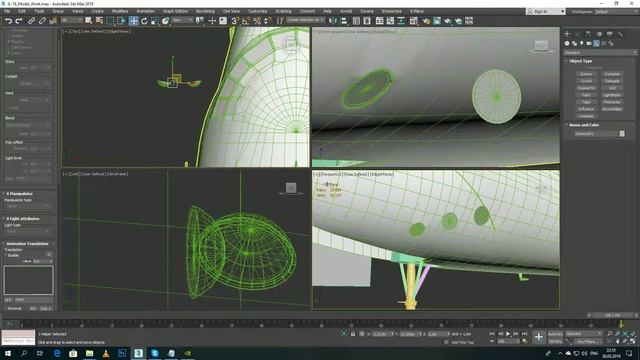Toggle the Auto Key button

pyautogui.click(x=555, y=334)
